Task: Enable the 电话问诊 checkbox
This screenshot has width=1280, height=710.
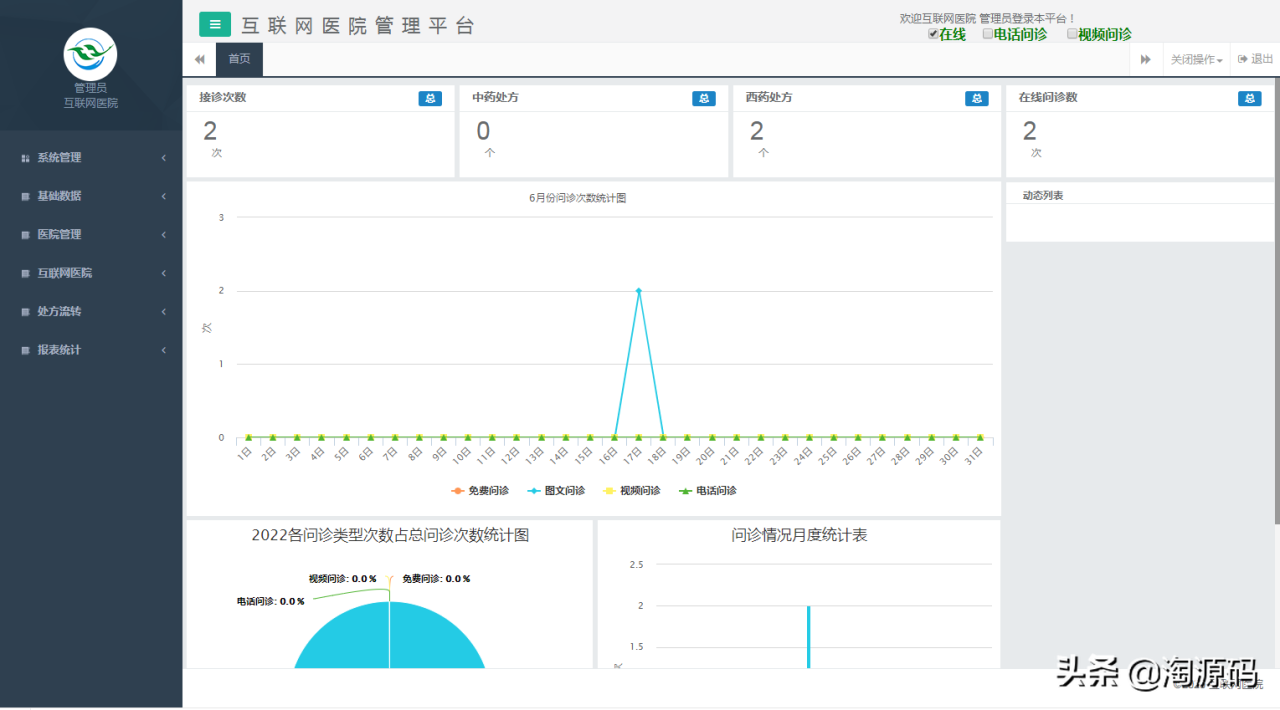Action: point(988,34)
